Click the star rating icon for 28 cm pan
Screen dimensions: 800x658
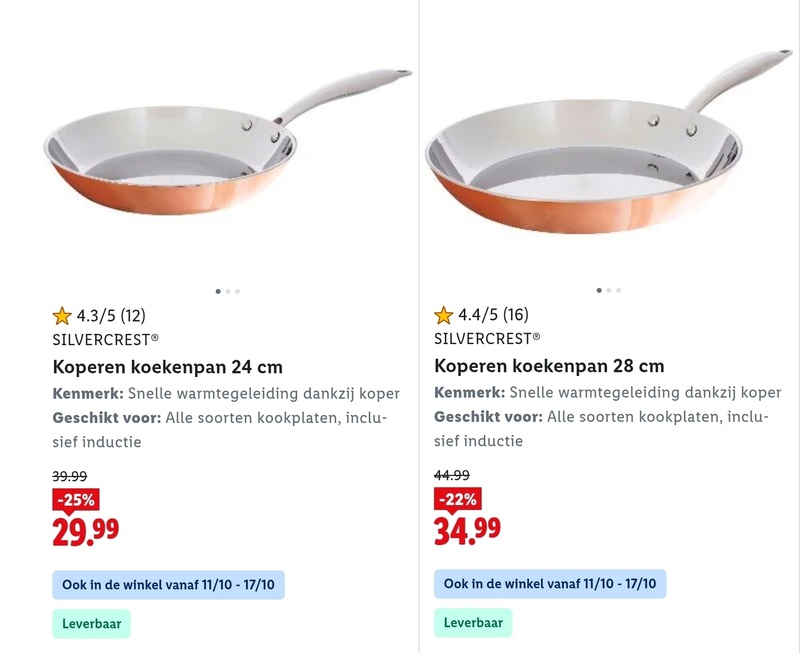coord(444,316)
